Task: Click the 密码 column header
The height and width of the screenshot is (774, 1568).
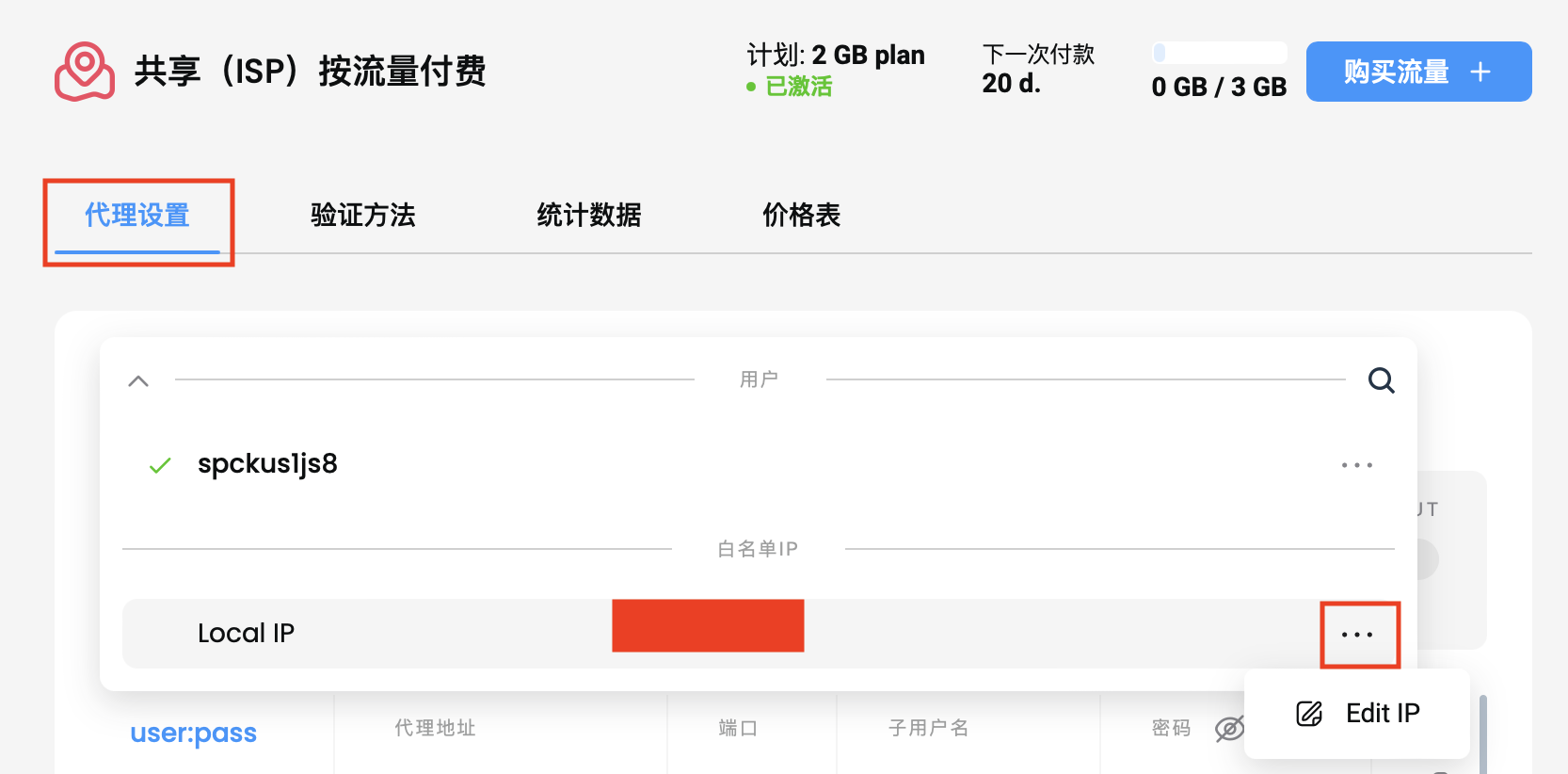Action: [1172, 728]
